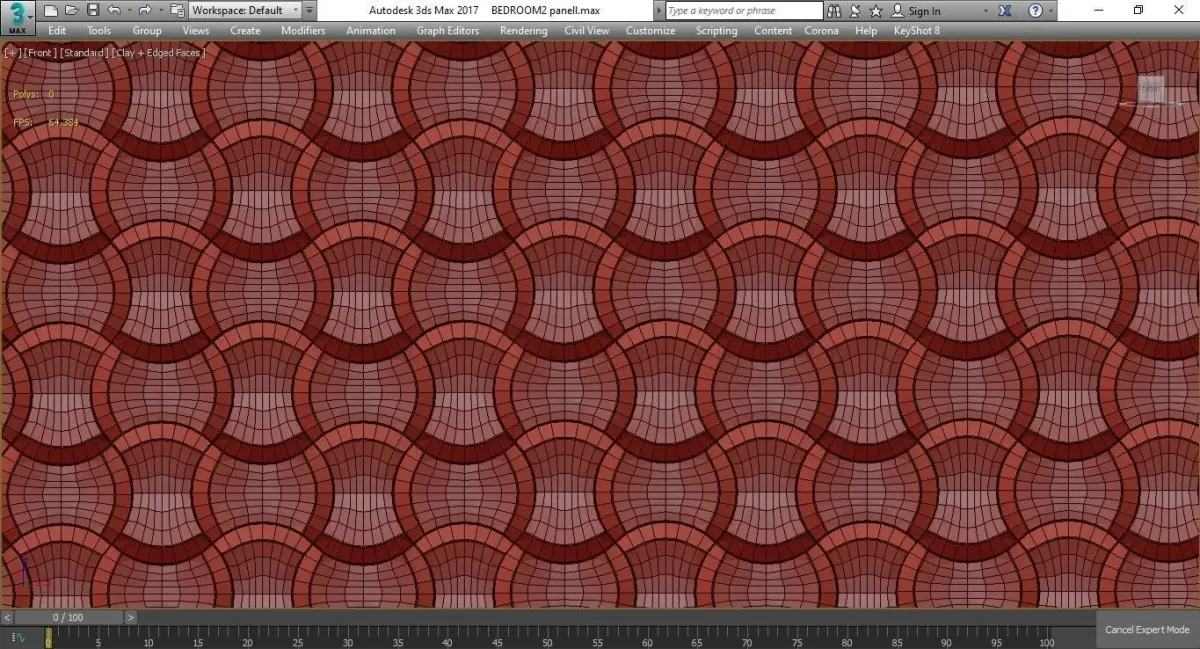The height and width of the screenshot is (649, 1200).
Task: Open the Autodesk Exchange X icon
Action: [x=1005, y=10]
